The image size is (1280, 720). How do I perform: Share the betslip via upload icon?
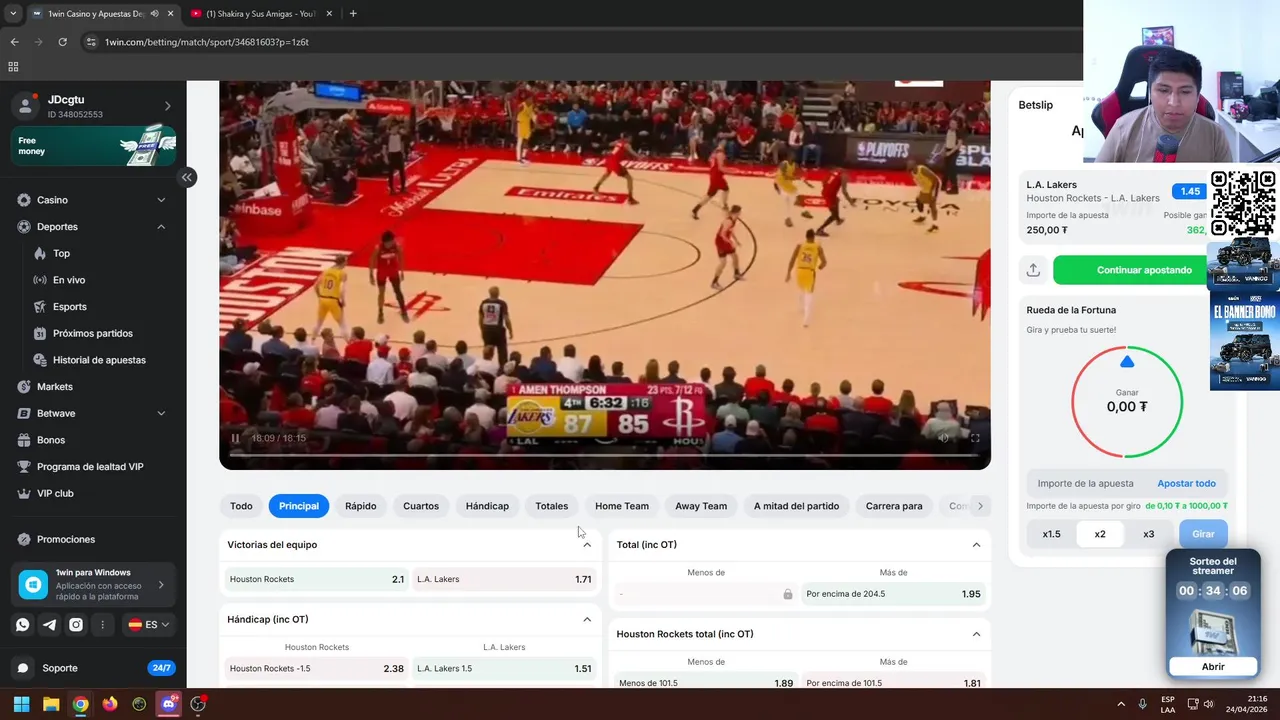pos(1033,270)
